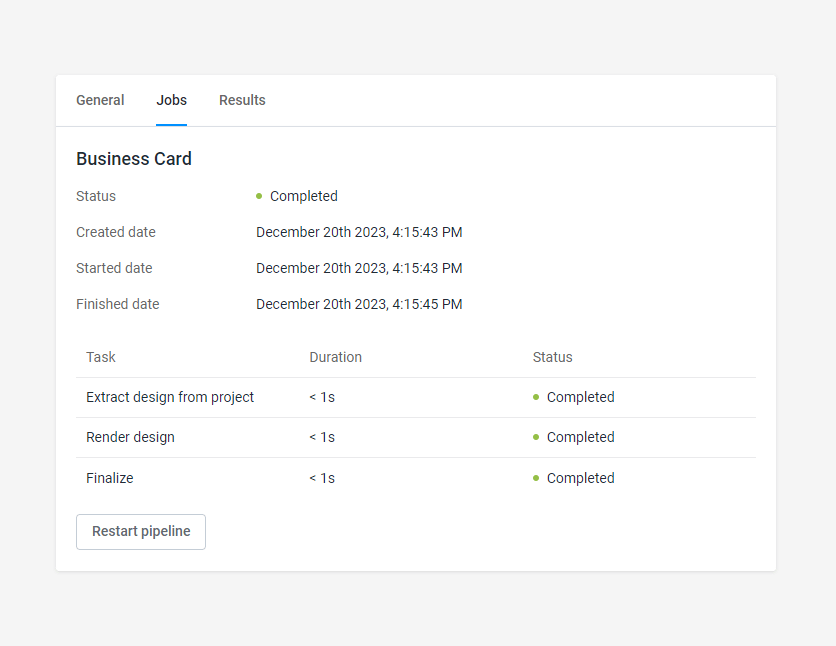836x646 pixels.
Task: Click the Finished date label
Action: (118, 304)
